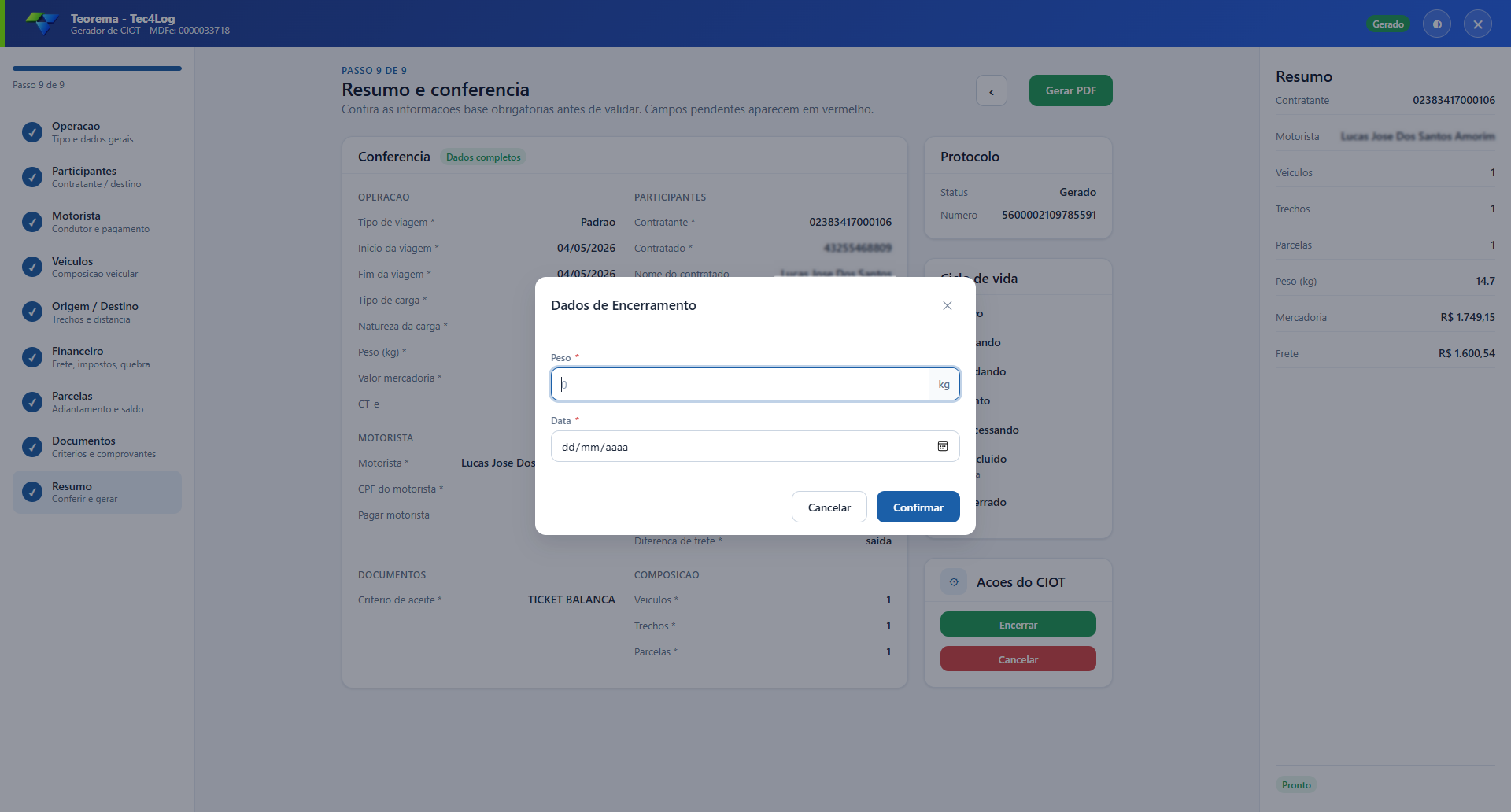Click the Dados completos badge
1511x812 pixels.
[x=483, y=157]
